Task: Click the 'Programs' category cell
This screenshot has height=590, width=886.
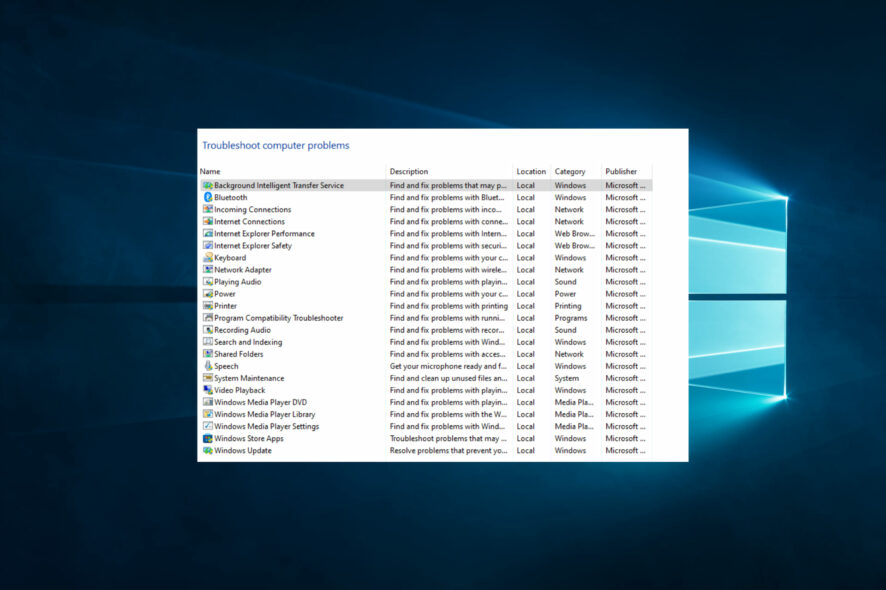Action: point(571,318)
